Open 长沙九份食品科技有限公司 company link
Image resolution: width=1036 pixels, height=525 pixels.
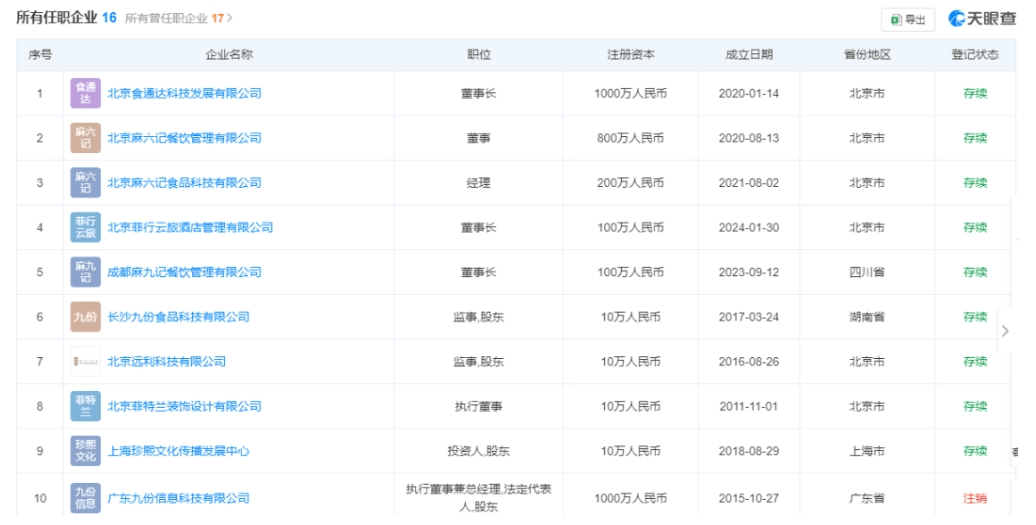click(x=178, y=317)
